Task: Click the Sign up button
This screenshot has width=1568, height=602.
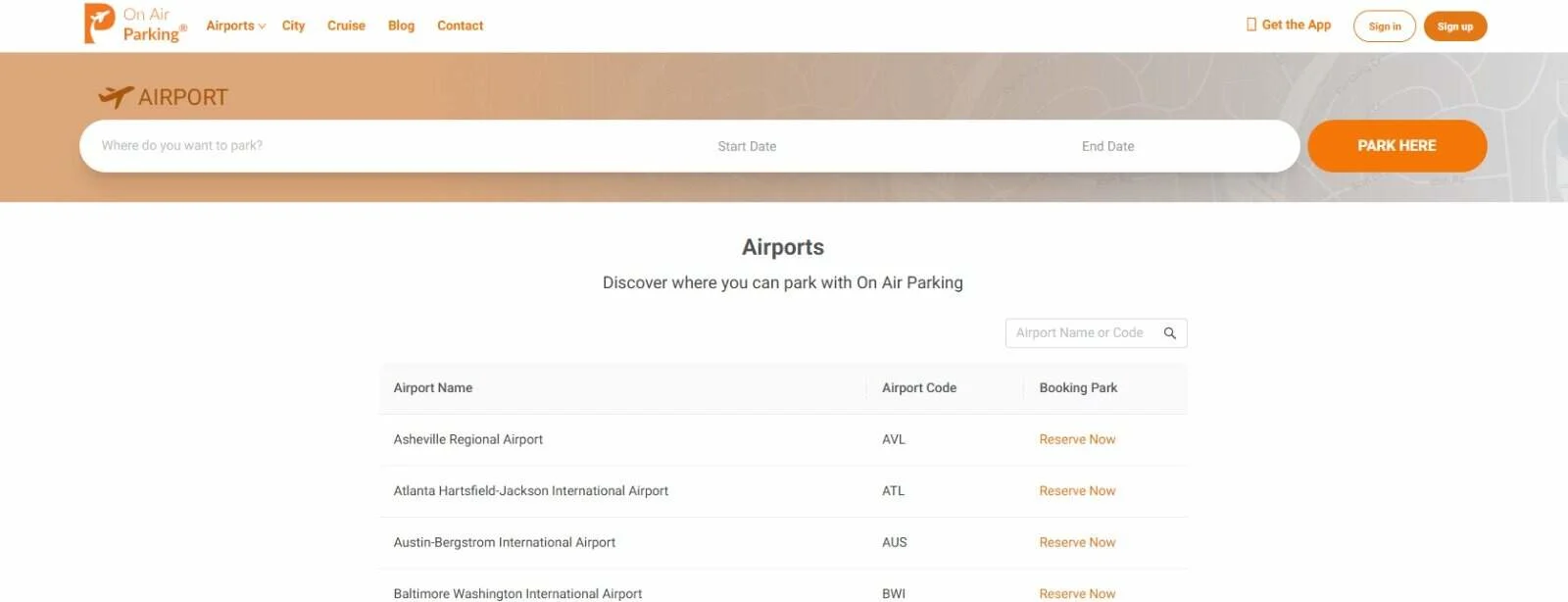Action: (x=1454, y=26)
